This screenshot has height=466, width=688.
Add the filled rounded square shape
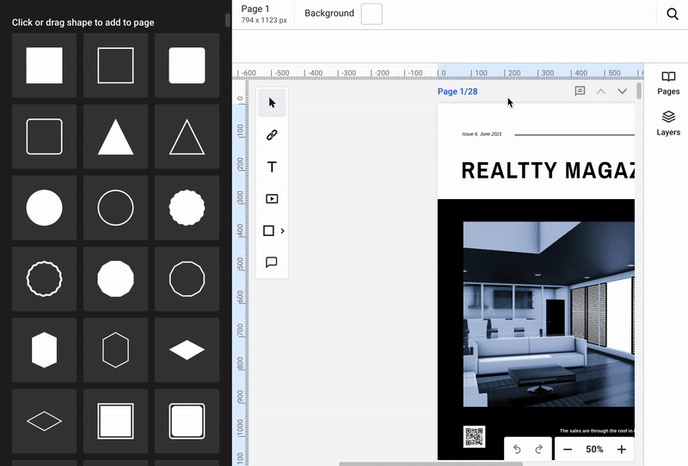point(187,65)
